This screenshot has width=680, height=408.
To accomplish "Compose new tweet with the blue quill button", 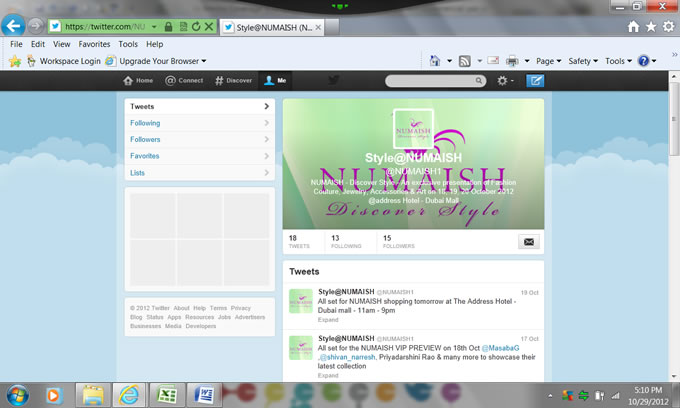I will (535, 81).
